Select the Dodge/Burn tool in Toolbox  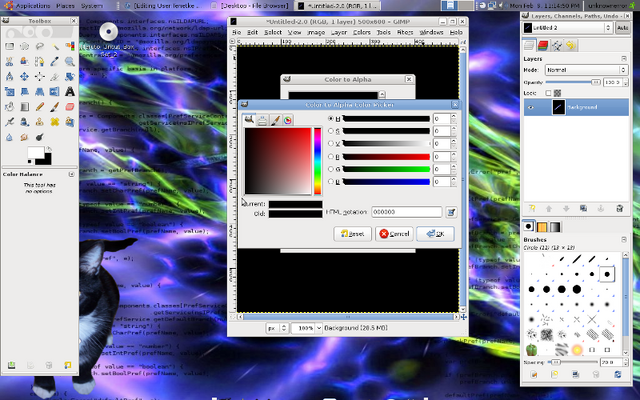[39, 137]
